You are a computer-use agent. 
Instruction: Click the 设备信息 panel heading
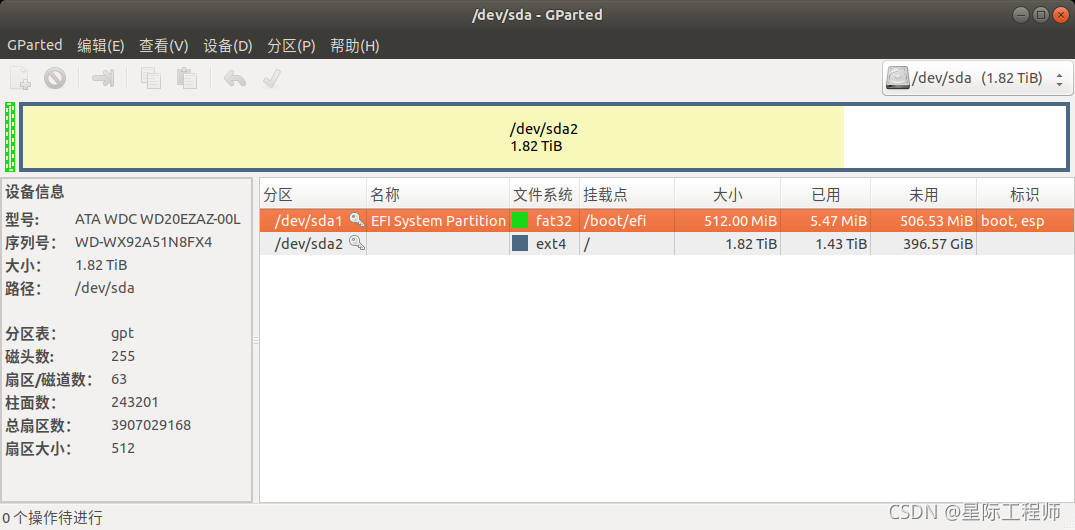[x=35, y=191]
